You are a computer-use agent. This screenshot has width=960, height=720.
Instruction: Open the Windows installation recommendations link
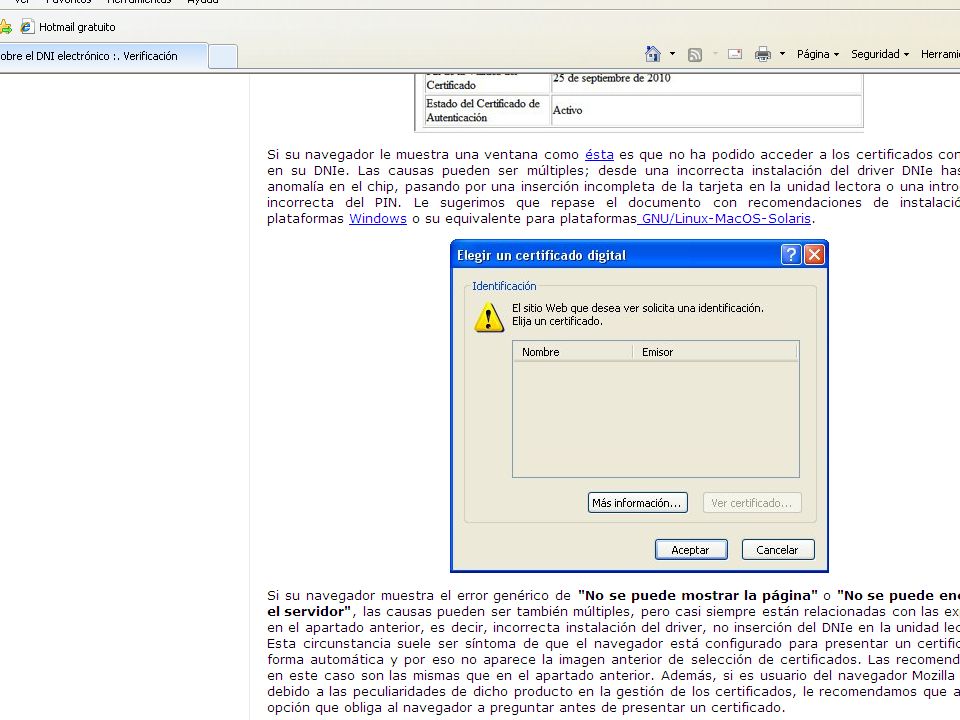tap(378, 219)
